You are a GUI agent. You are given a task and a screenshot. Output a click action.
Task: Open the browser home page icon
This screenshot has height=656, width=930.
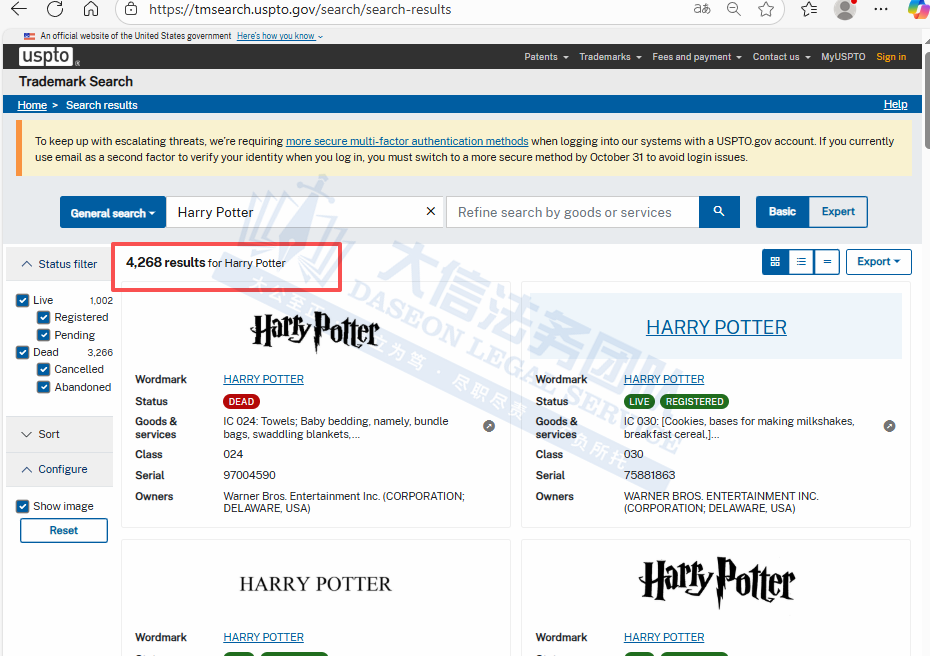tap(91, 8)
